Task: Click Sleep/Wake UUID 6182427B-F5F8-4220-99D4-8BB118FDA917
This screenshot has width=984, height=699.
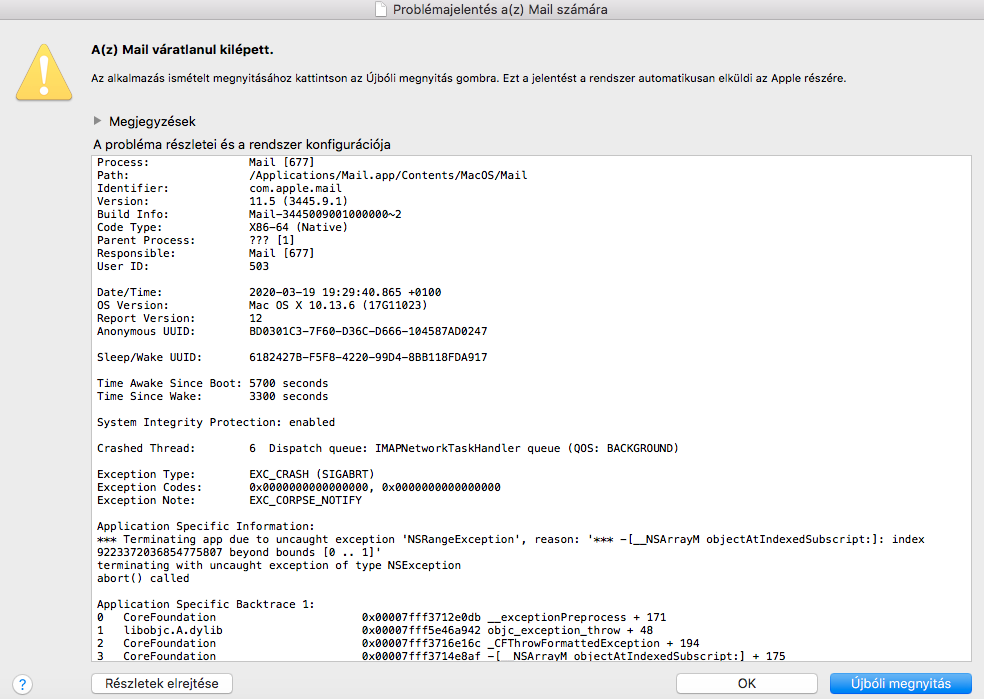Action: point(368,357)
